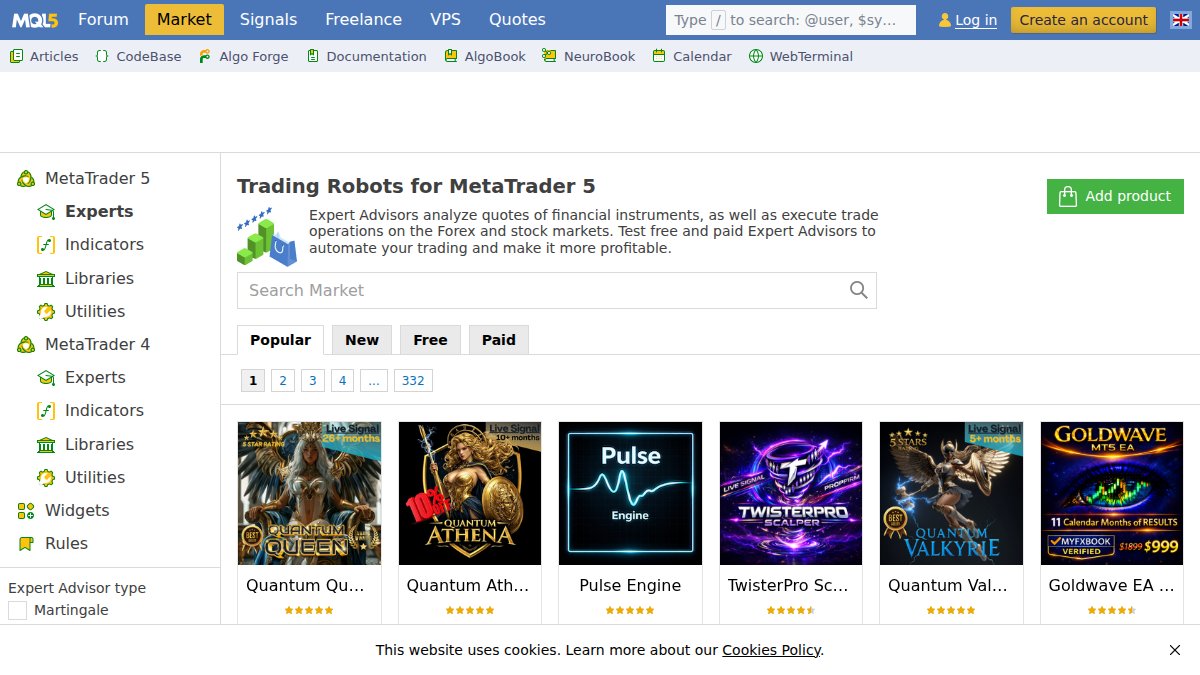The image size is (1200, 675).
Task: Switch to the New tab
Action: pyautogui.click(x=362, y=340)
